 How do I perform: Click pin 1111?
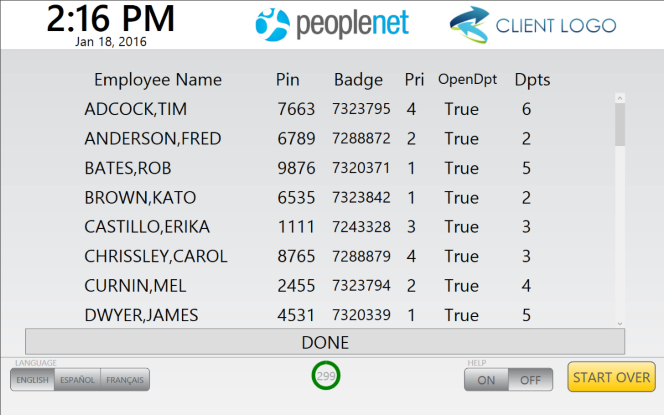(x=296, y=227)
